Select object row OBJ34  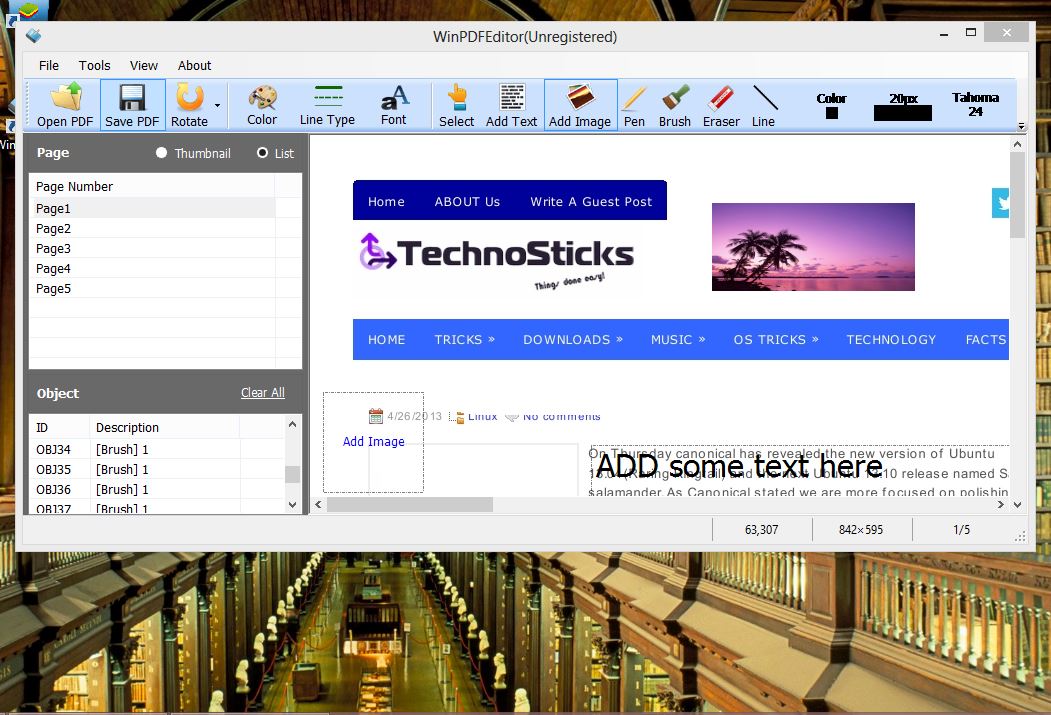click(158, 449)
